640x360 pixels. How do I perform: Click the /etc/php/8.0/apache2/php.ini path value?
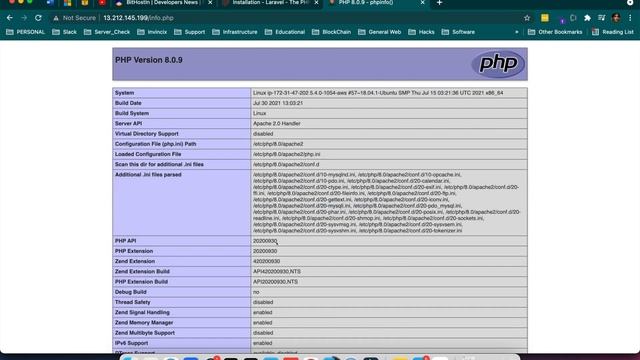coord(287,154)
